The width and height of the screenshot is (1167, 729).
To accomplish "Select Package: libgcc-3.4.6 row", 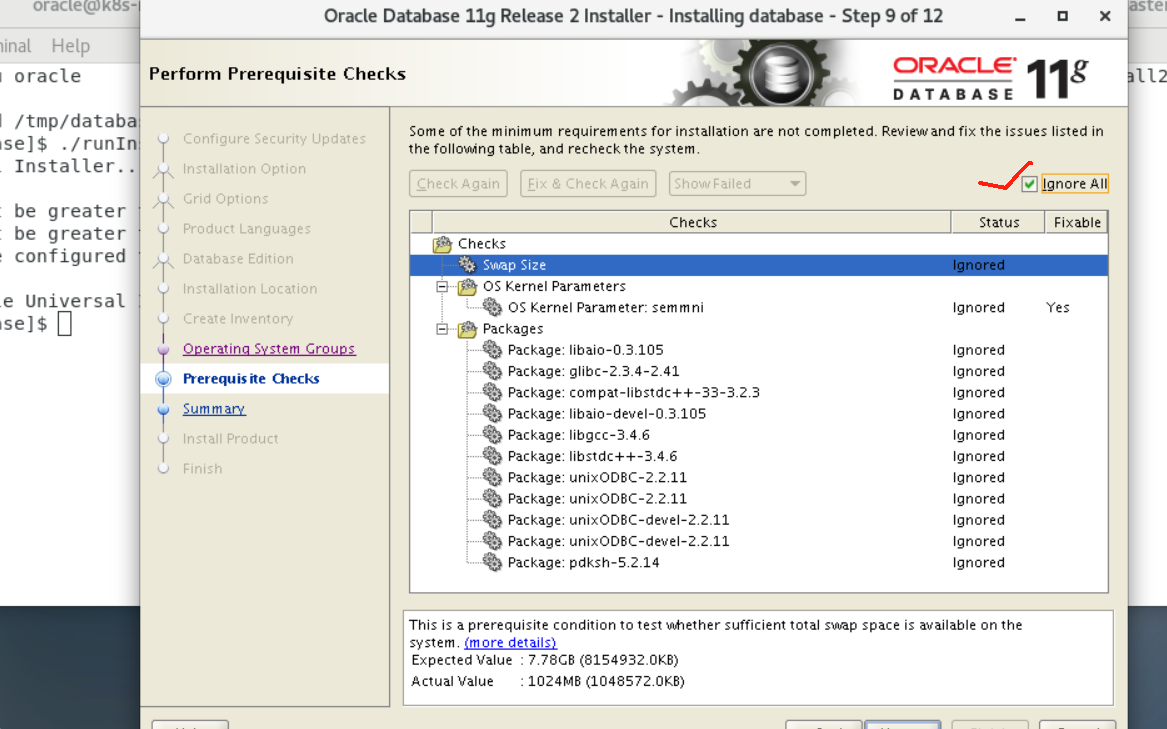I will (x=758, y=435).
